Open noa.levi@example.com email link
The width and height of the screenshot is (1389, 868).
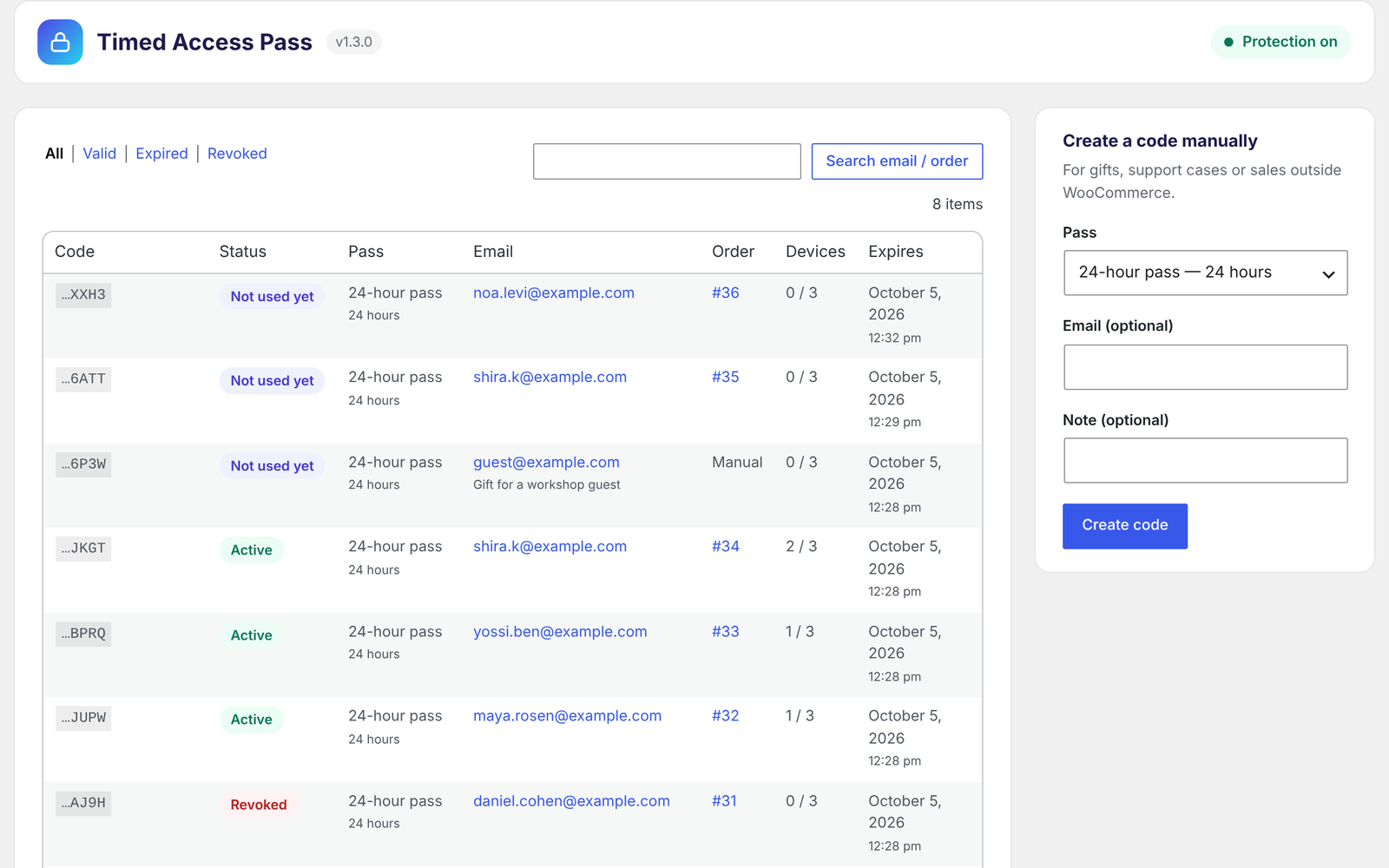(x=554, y=293)
